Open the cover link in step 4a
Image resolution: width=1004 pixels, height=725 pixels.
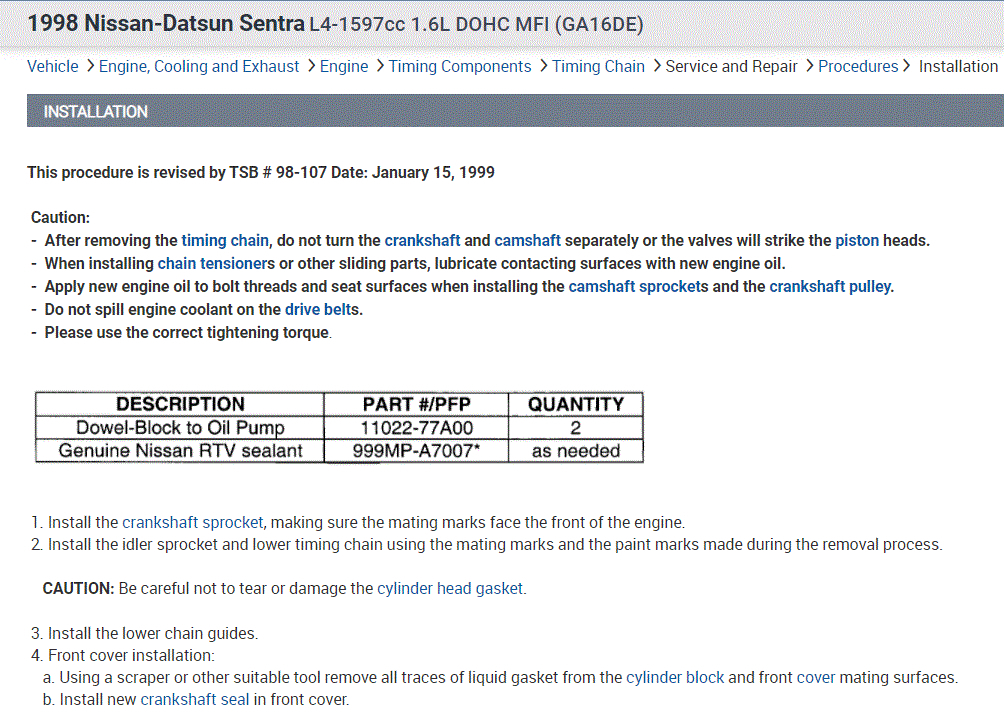coord(816,678)
